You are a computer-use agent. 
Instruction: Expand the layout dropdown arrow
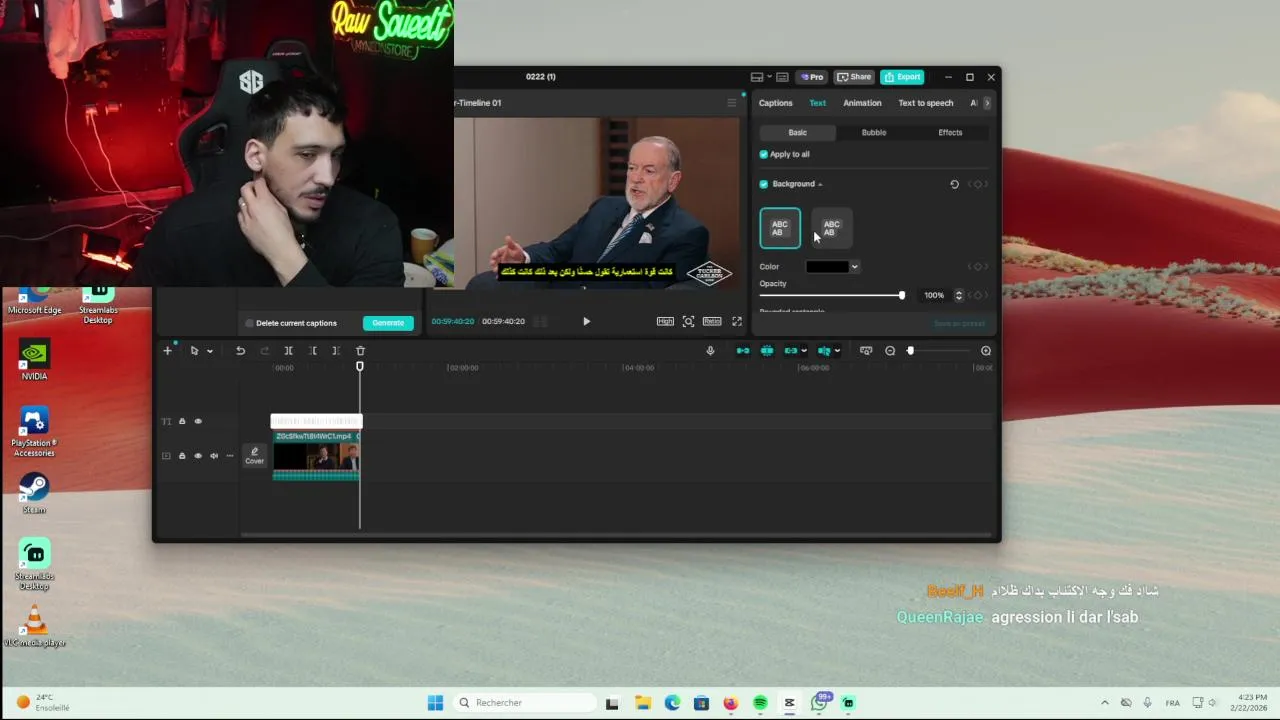pos(769,77)
